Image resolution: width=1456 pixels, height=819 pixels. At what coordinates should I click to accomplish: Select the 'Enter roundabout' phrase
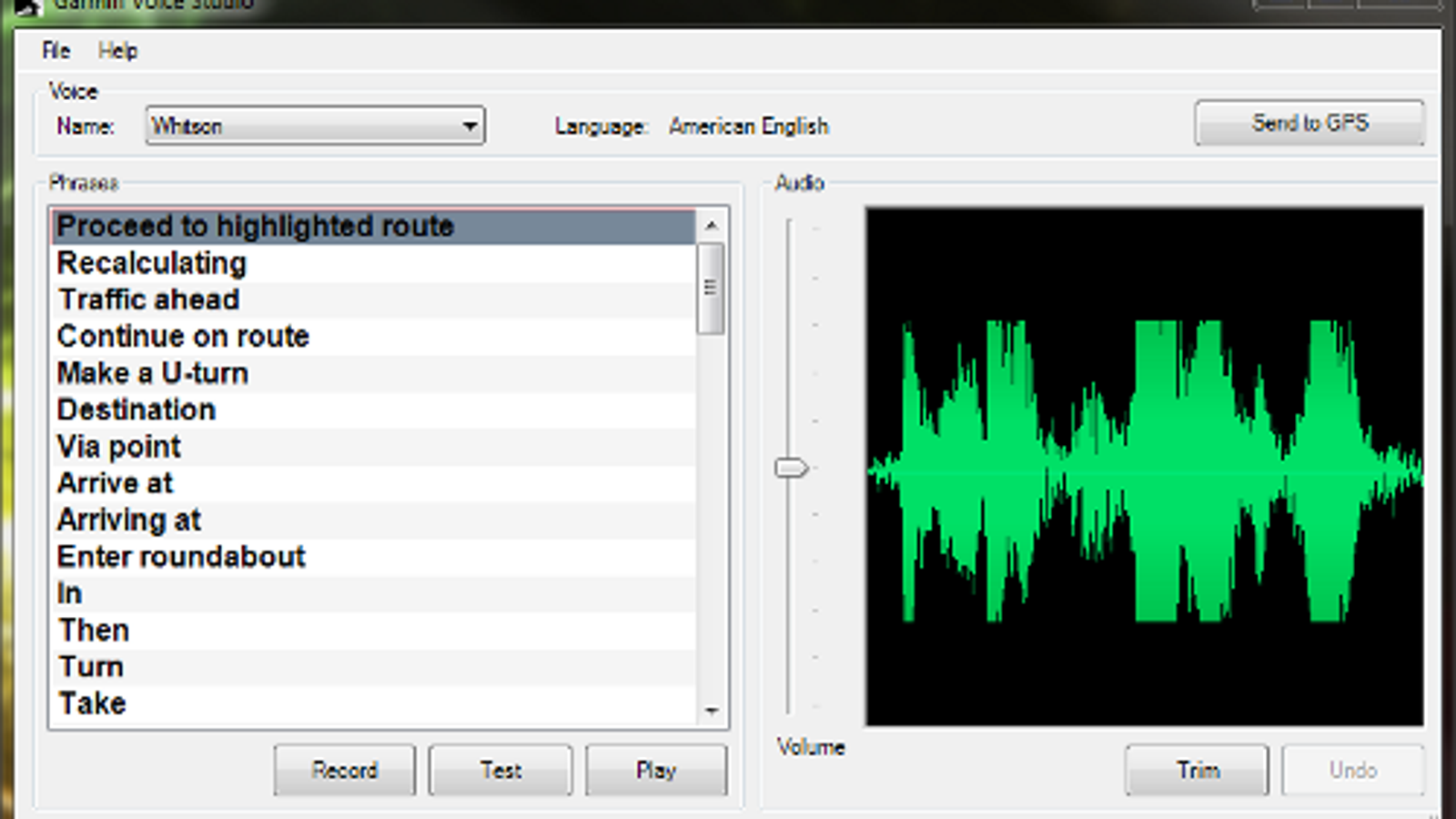(x=373, y=556)
